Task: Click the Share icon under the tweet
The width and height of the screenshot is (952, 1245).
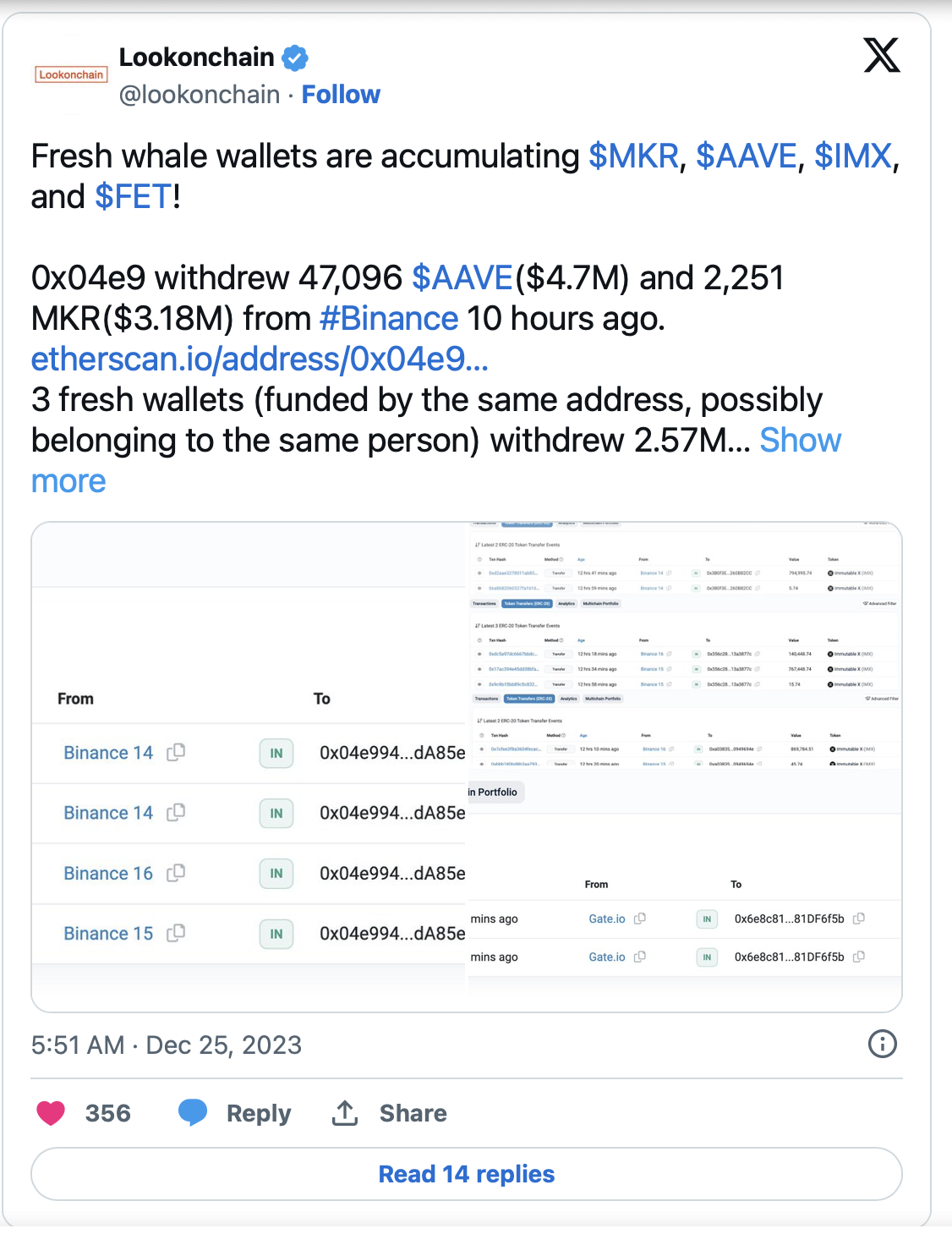Action: pyautogui.click(x=345, y=1113)
